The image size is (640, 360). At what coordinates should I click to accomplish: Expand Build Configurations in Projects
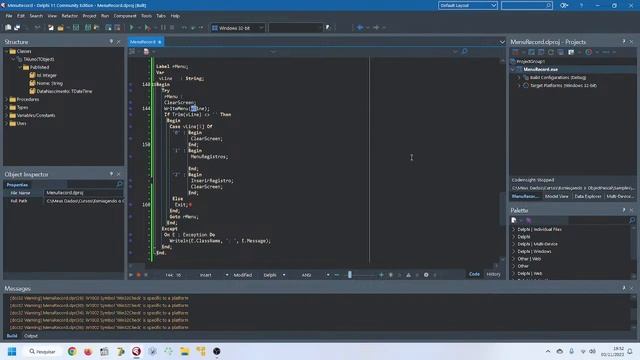pos(519,78)
